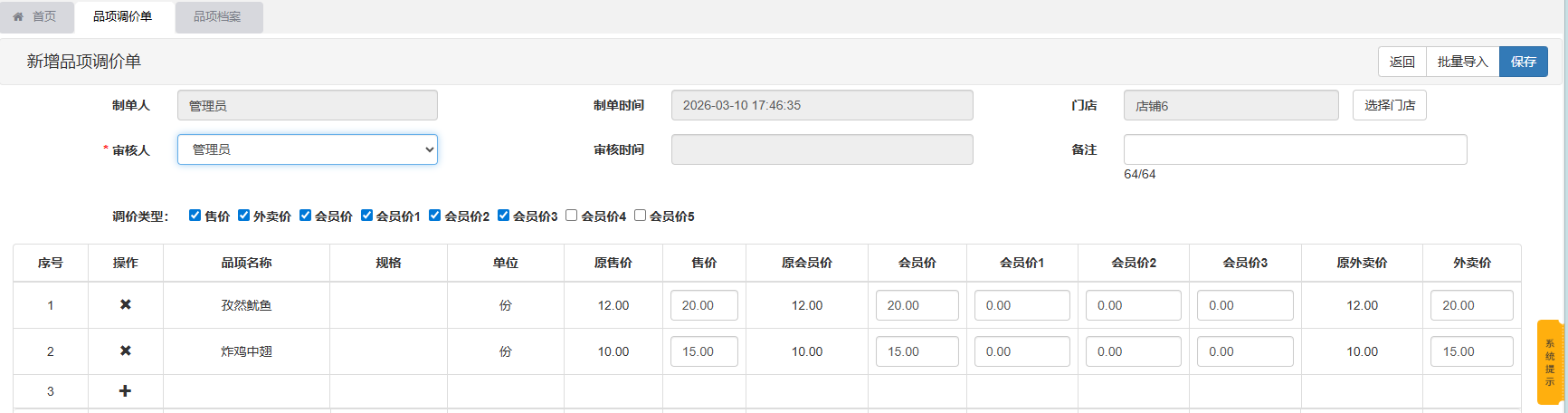1568x413 pixels.
Task: Switch to the 品项档案 tab
Action: coord(217,16)
